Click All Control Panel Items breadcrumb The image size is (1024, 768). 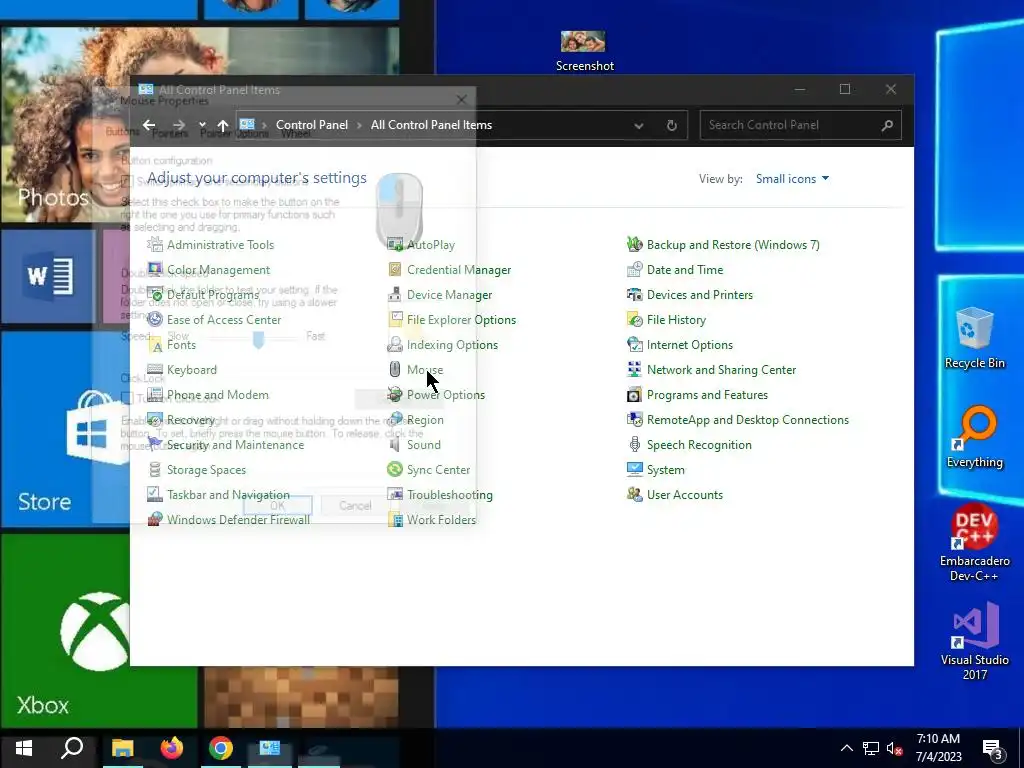pos(431,125)
